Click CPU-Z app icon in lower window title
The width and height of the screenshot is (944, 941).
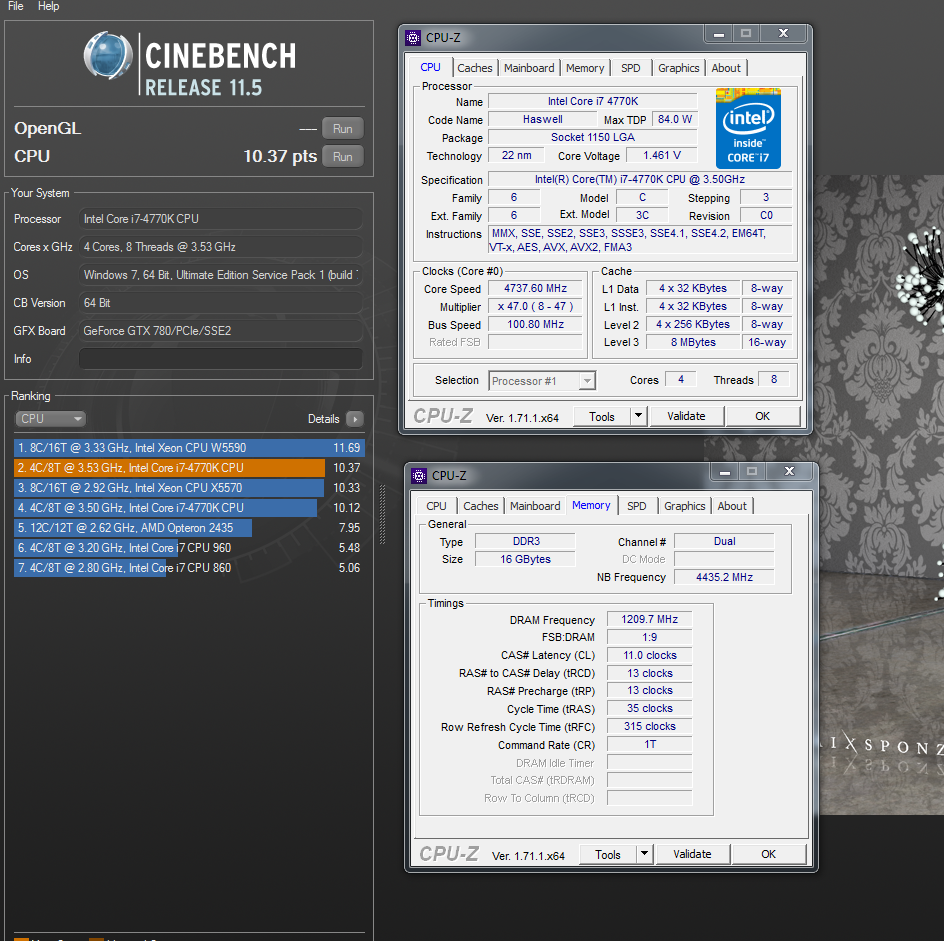click(x=419, y=476)
